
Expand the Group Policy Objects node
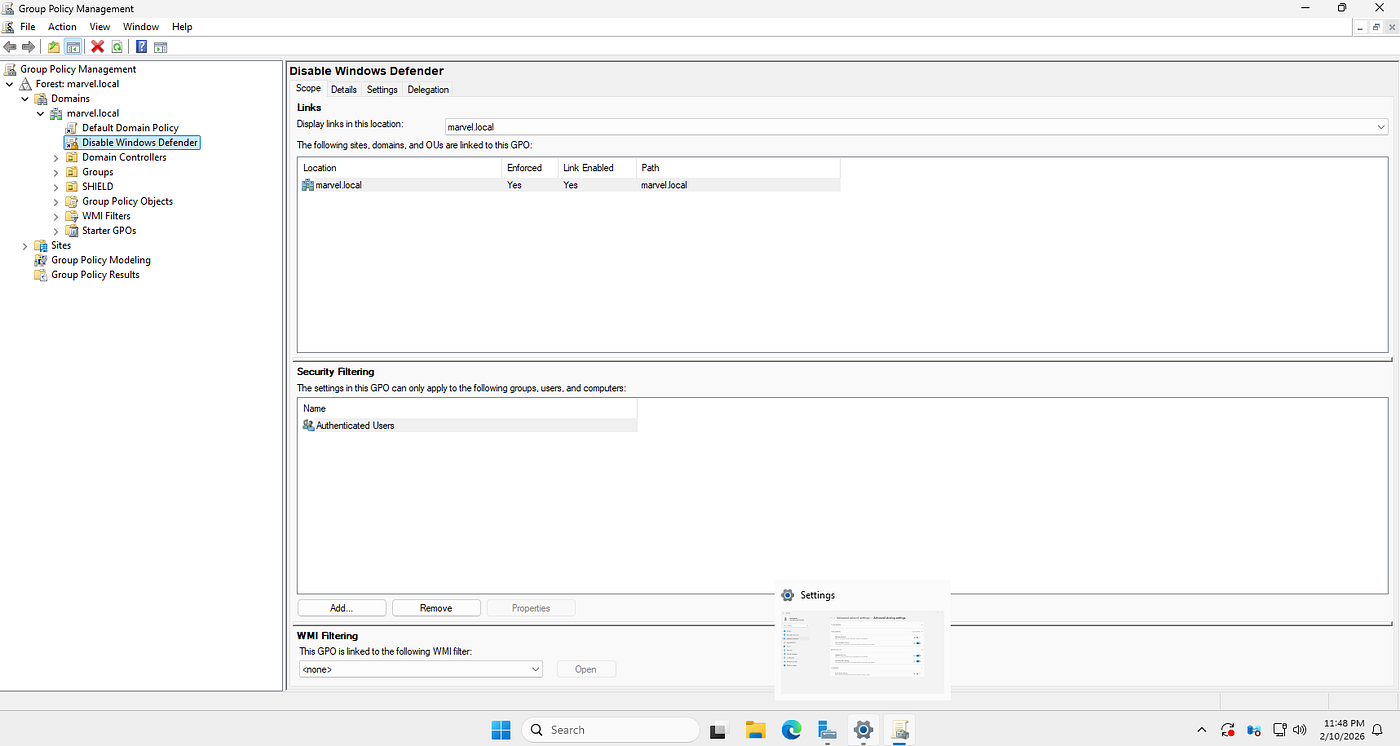[x=56, y=201]
